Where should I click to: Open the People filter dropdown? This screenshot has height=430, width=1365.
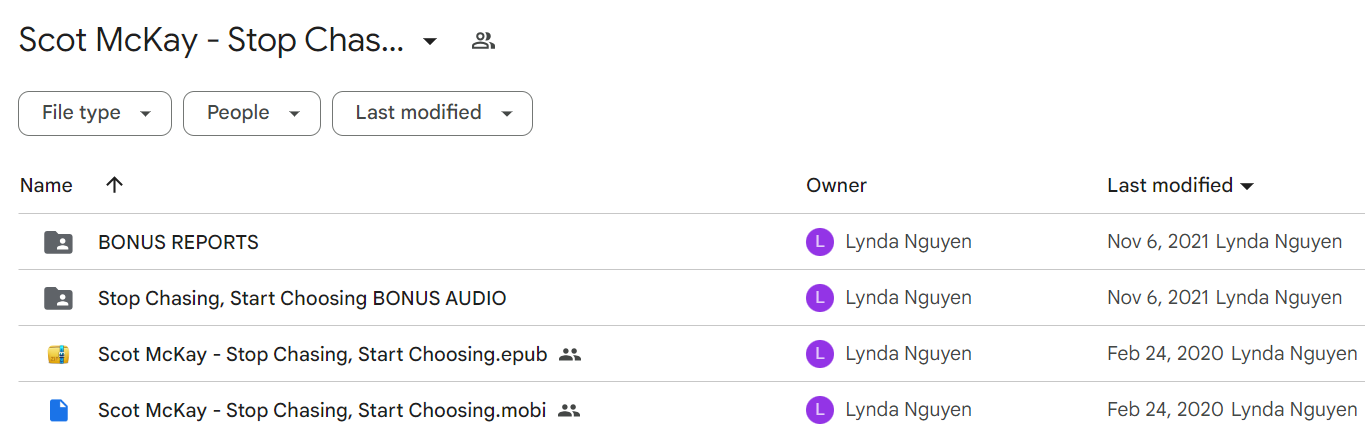[252, 113]
